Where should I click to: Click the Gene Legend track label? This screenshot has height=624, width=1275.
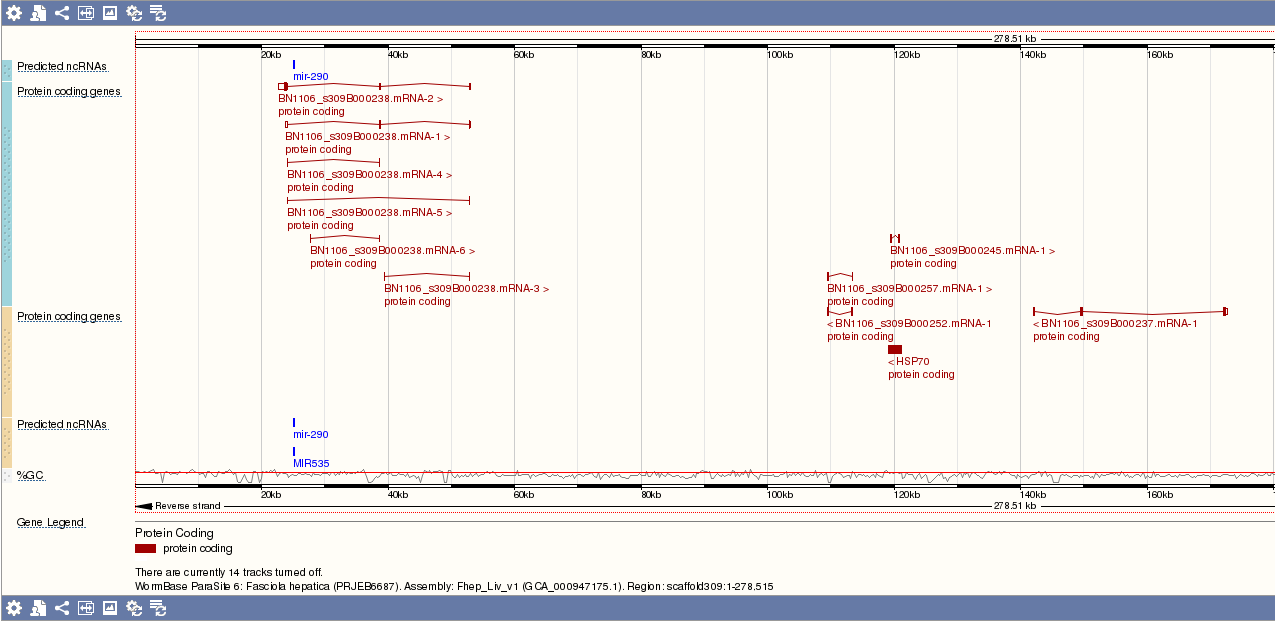[50, 523]
